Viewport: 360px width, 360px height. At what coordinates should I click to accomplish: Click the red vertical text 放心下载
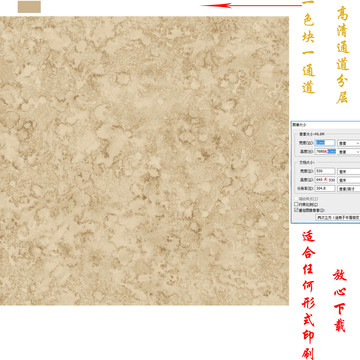click(x=340, y=300)
